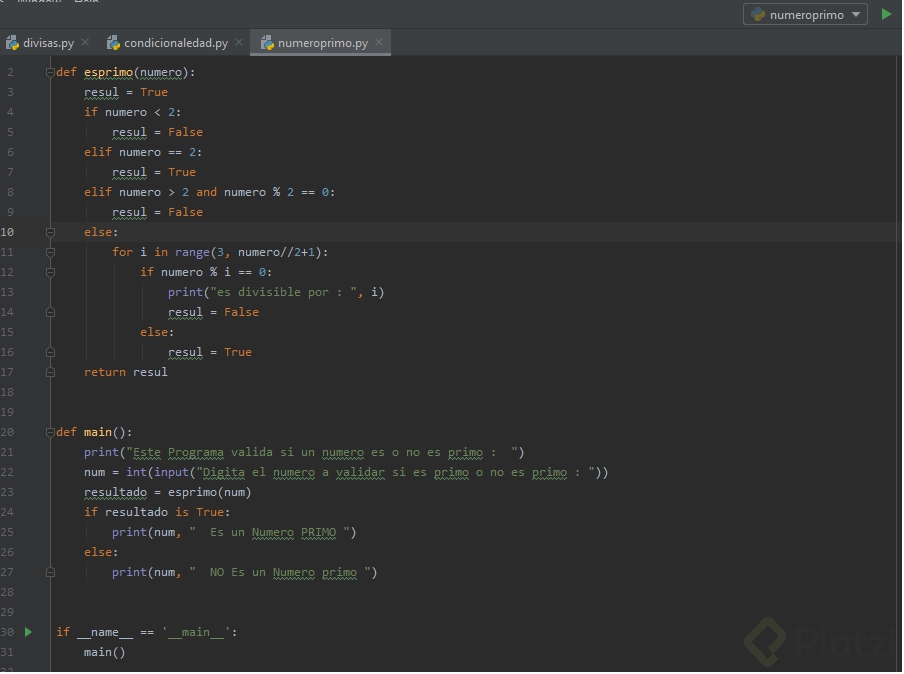
Task: Click the "NO Es un Numero primo" string
Action: coord(280,573)
